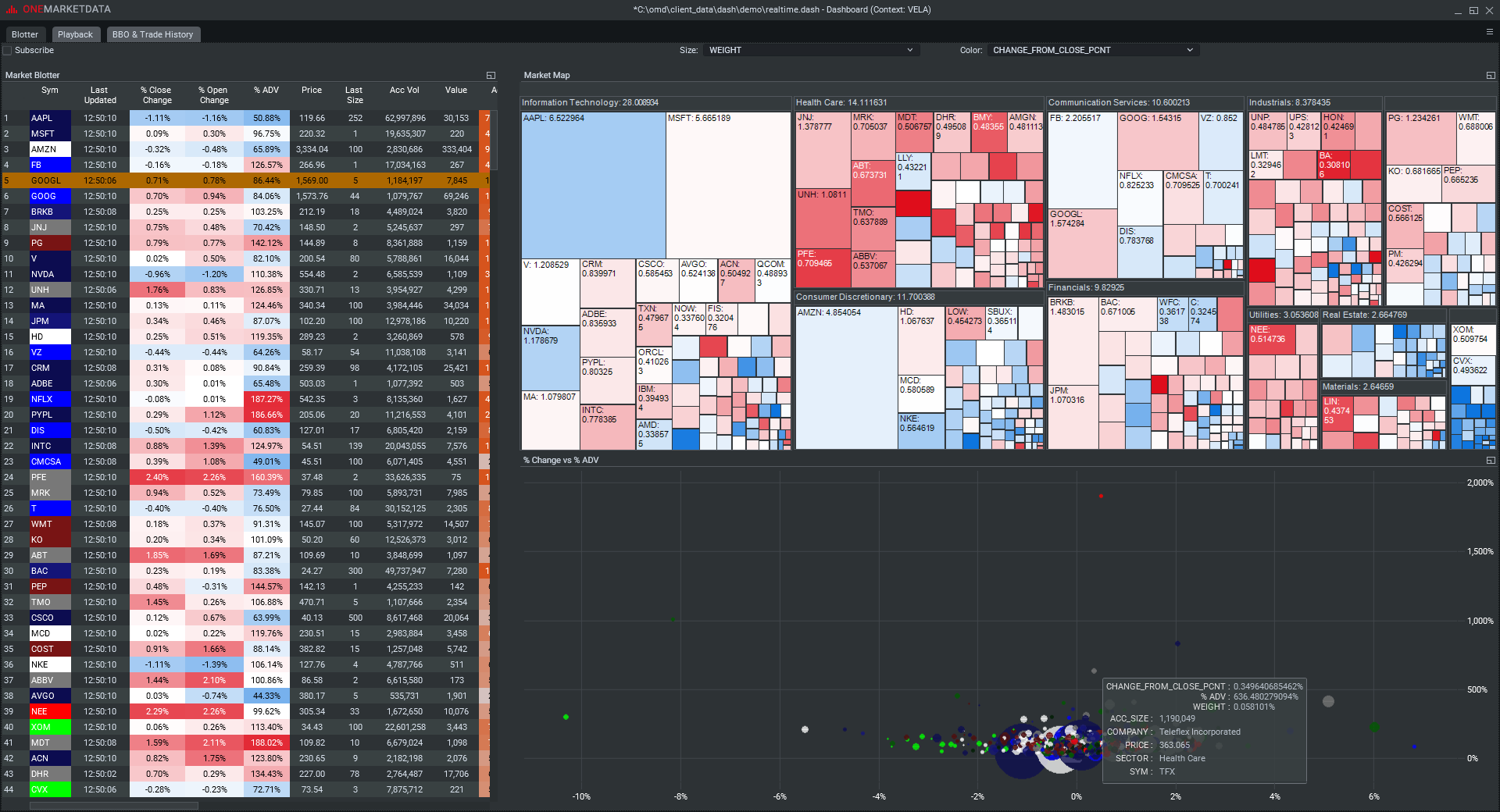Image resolution: width=1500 pixels, height=812 pixels.
Task: Click the NEE red symbol cell
Action: pos(50,711)
